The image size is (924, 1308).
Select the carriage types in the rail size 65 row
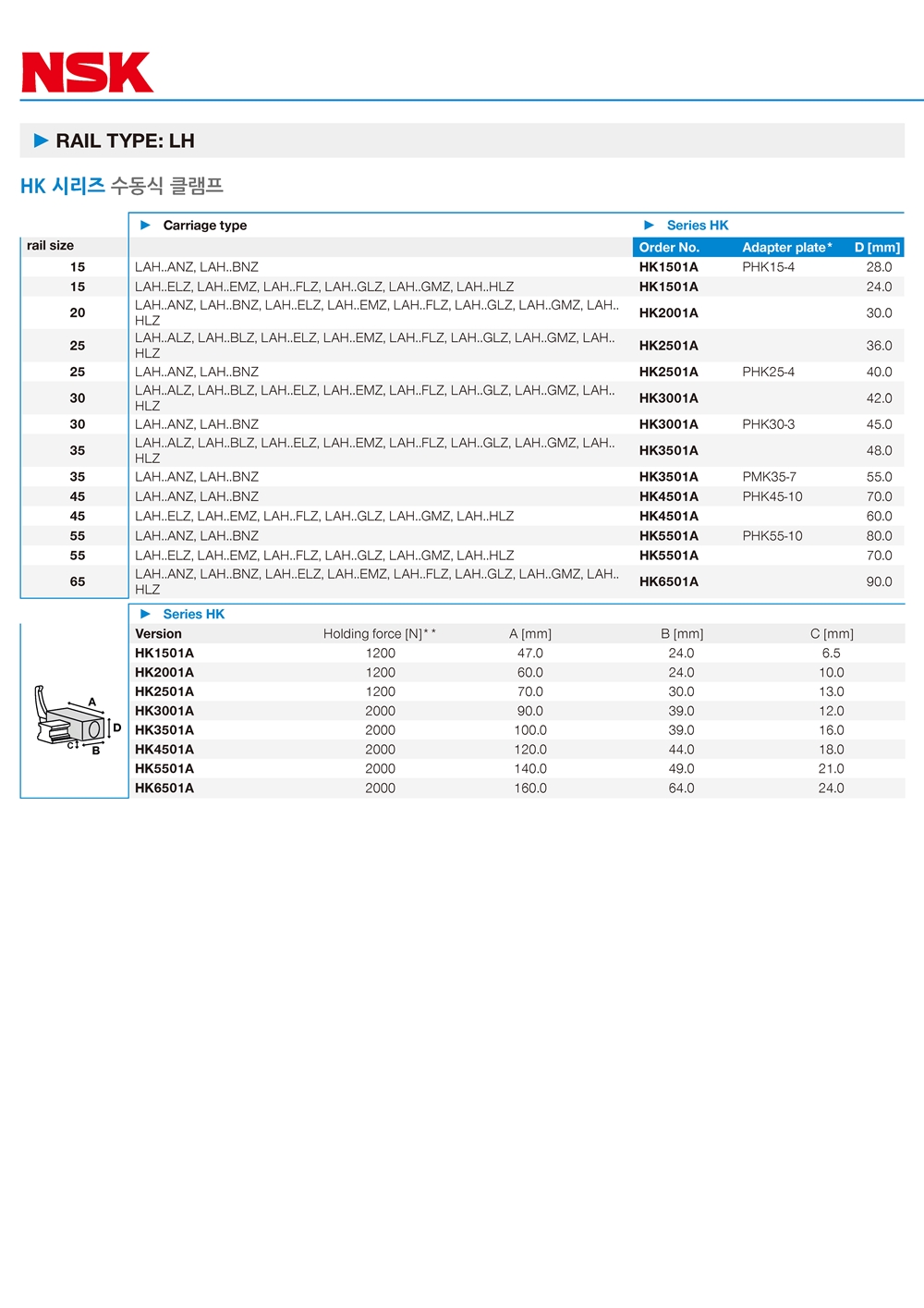coord(377,581)
